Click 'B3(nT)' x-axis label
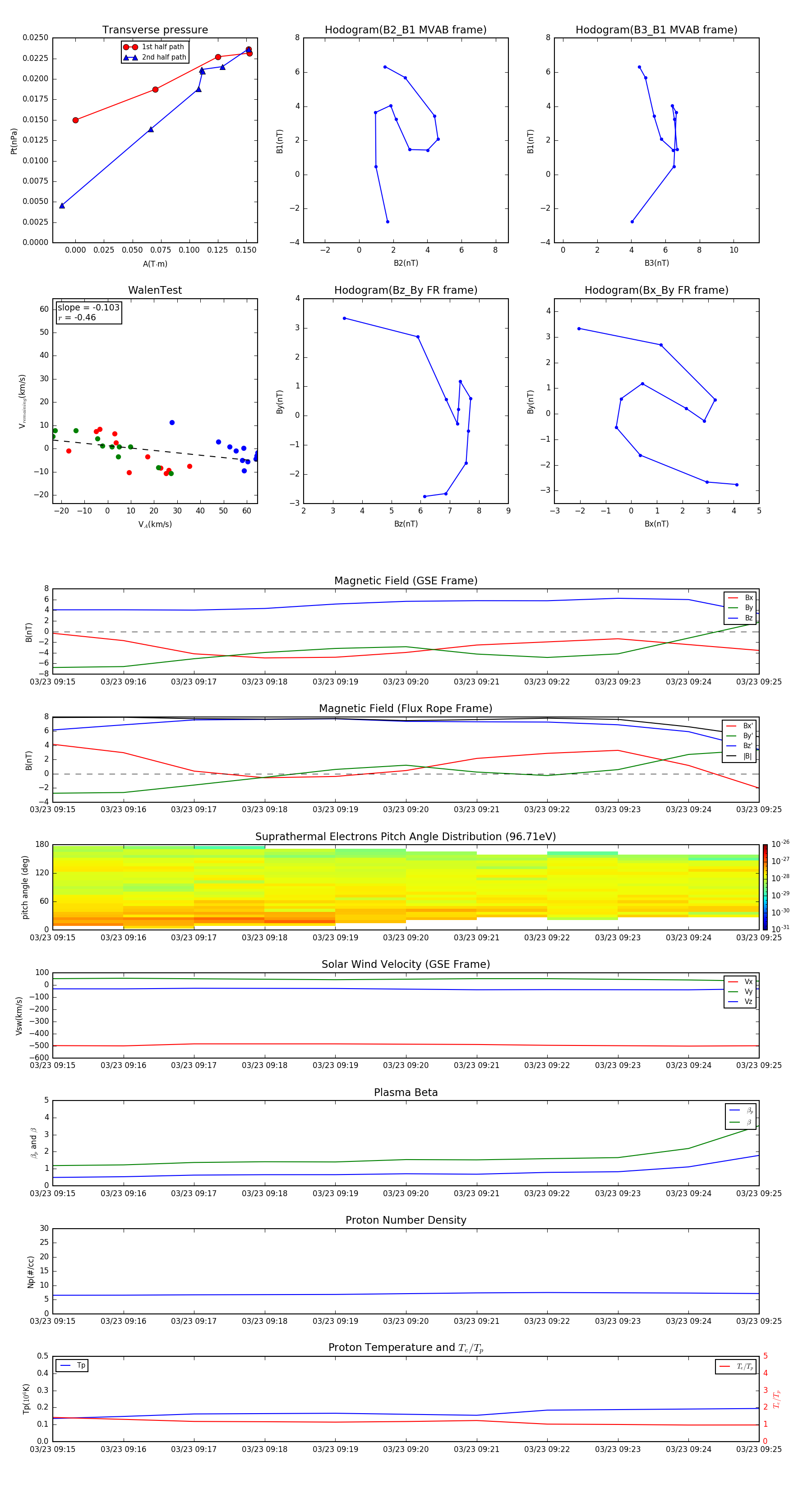 click(x=656, y=263)
